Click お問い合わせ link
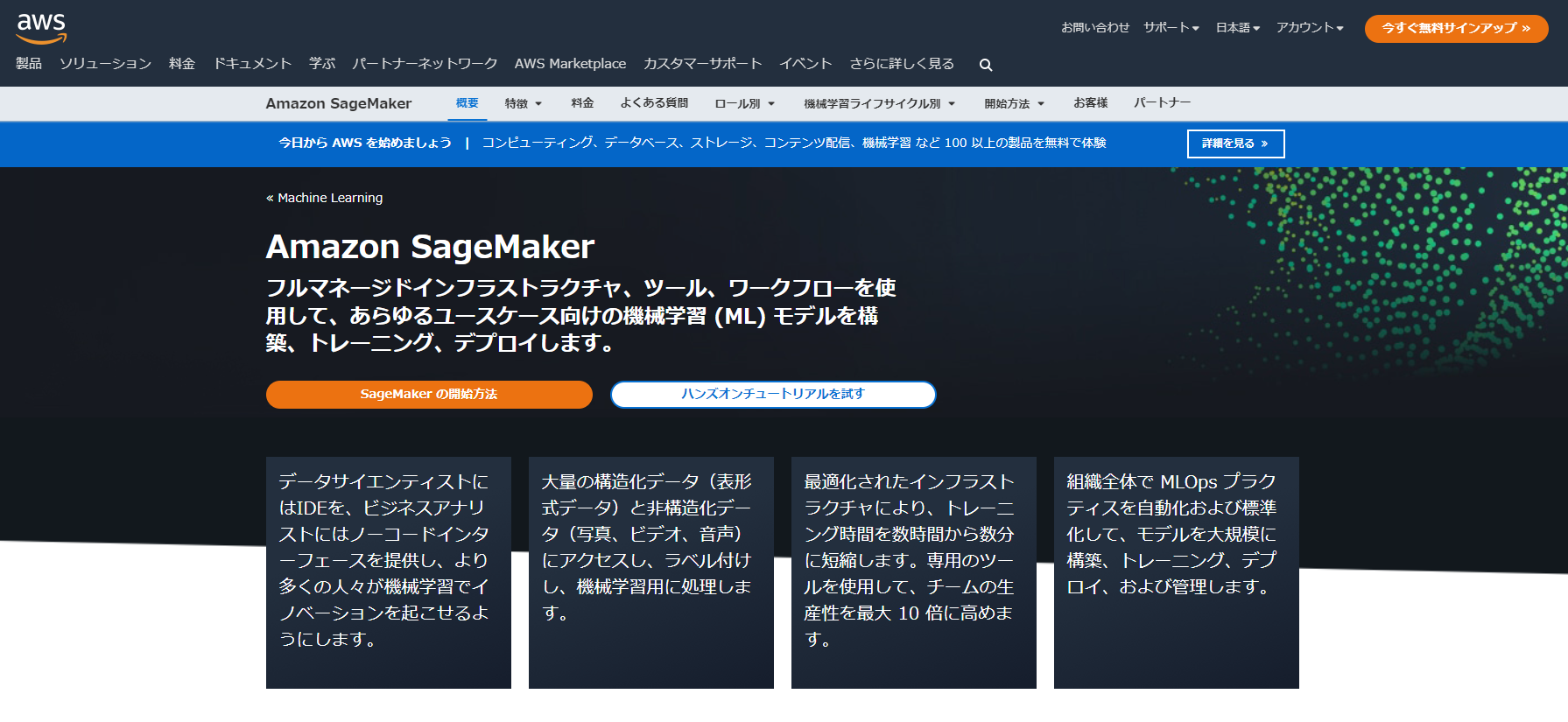 [x=1095, y=28]
